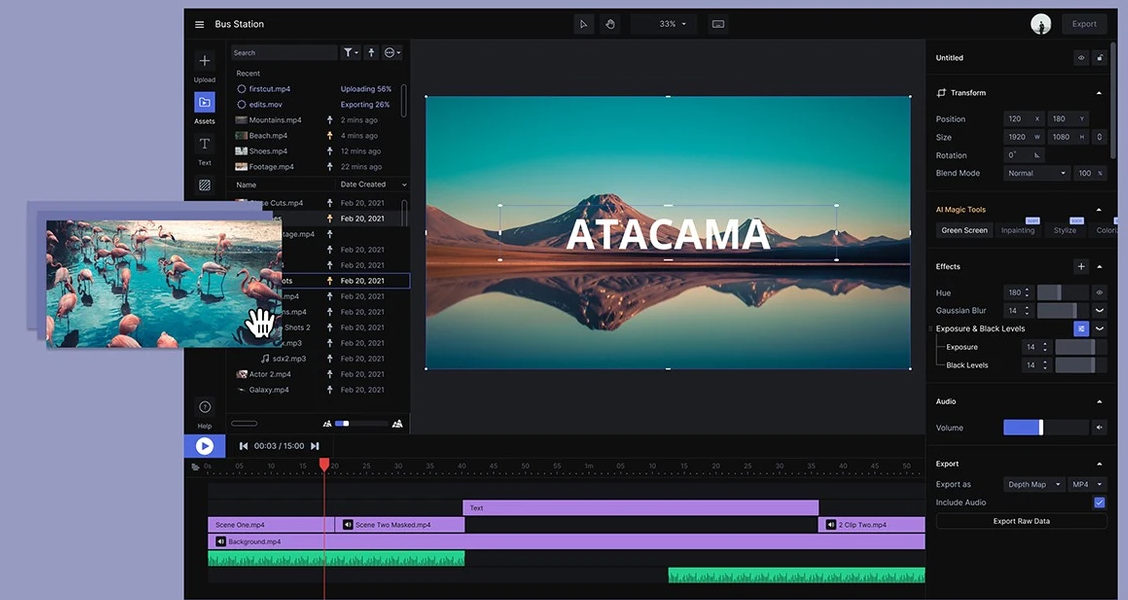Open the Depth Map export type dropdown
Screen dimensions: 1128x600
coord(1034,485)
